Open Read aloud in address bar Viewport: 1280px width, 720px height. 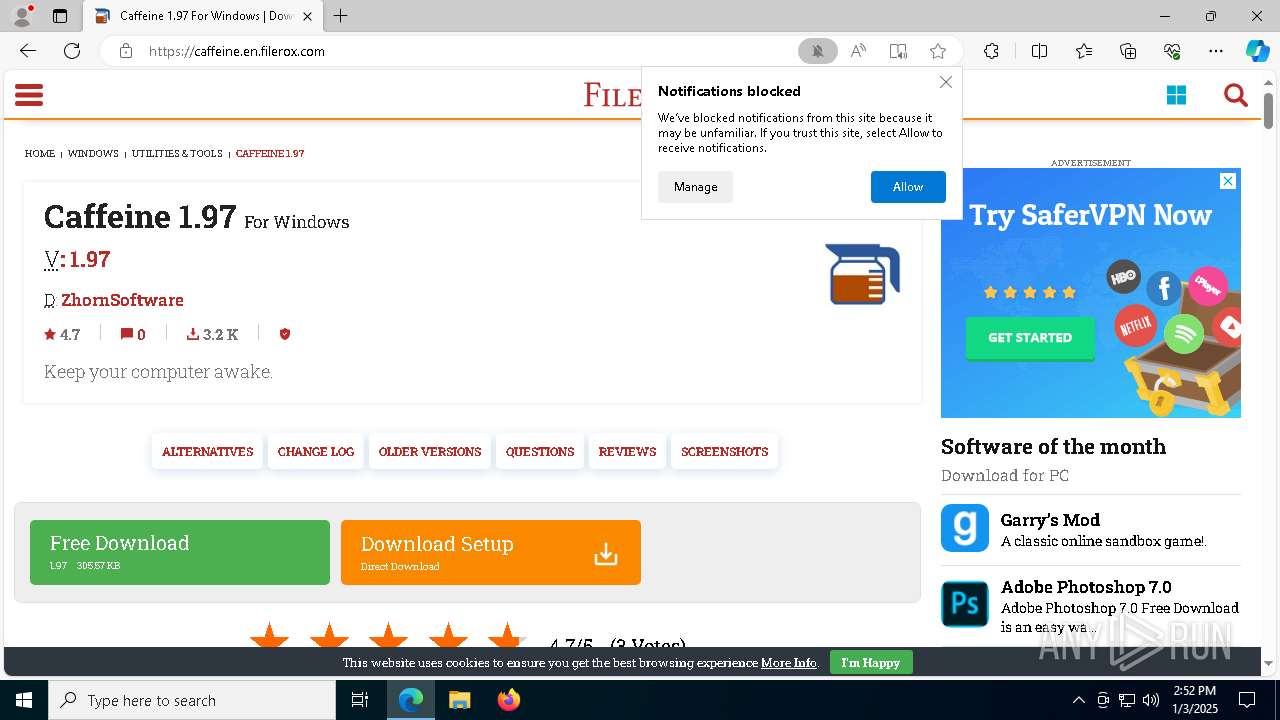(858, 51)
